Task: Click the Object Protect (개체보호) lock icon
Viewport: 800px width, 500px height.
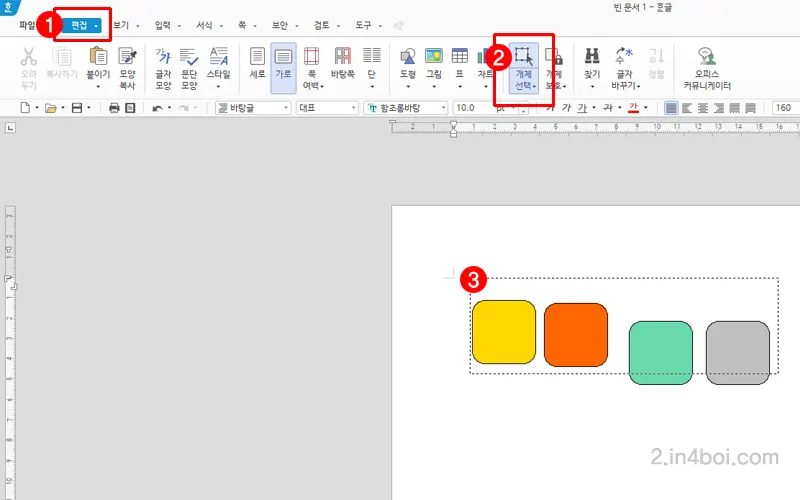Action: pos(554,57)
